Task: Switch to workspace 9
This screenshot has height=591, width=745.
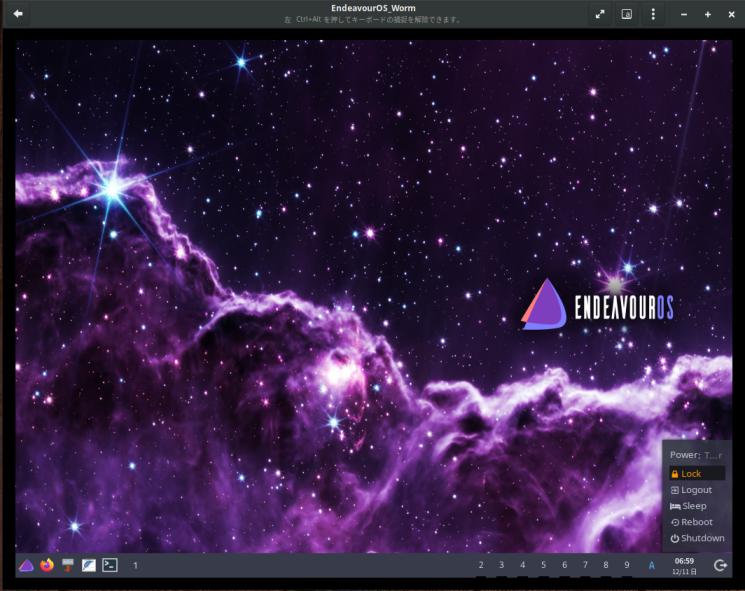Action: [626, 565]
